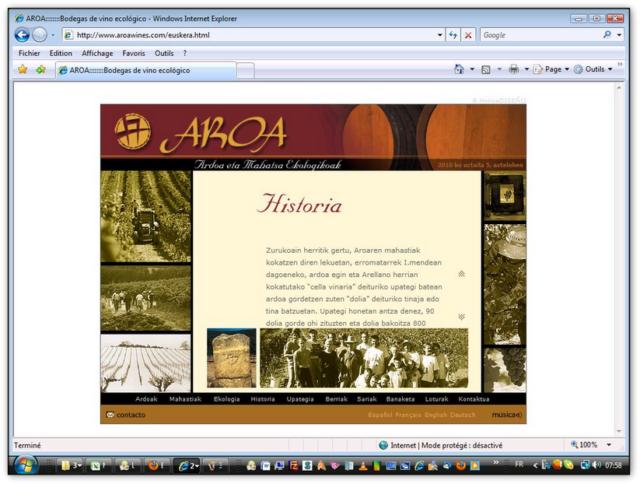640x484 pixels.
Task: Click the tractor in vineyard thumbnail
Action: coord(146,216)
